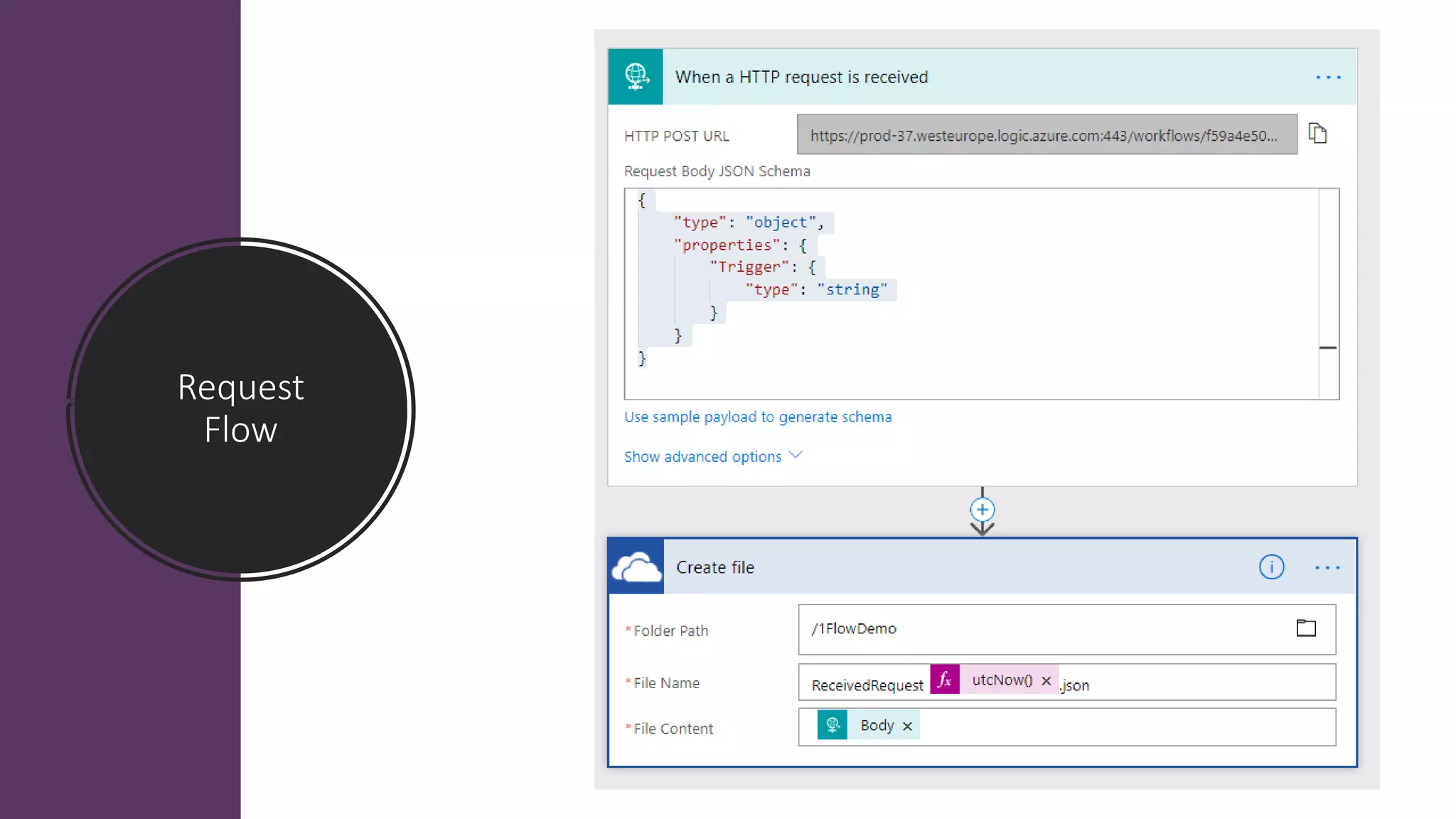Viewport: 1456px width, 819px height.
Task: Click the JSON schema editor scrollbar marker
Action: [1327, 348]
